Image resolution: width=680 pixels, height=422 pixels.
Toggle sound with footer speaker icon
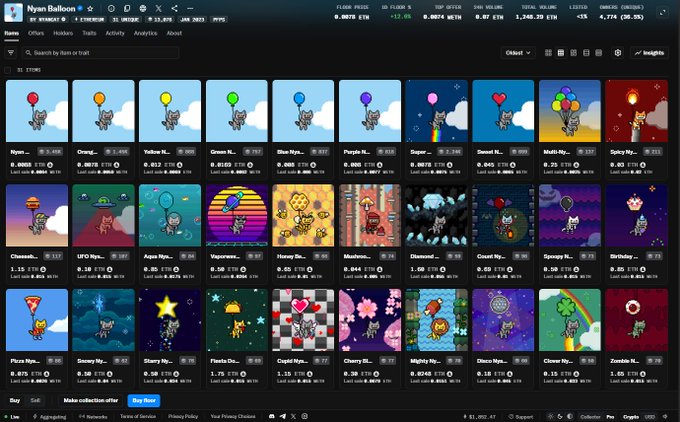tap(665, 416)
